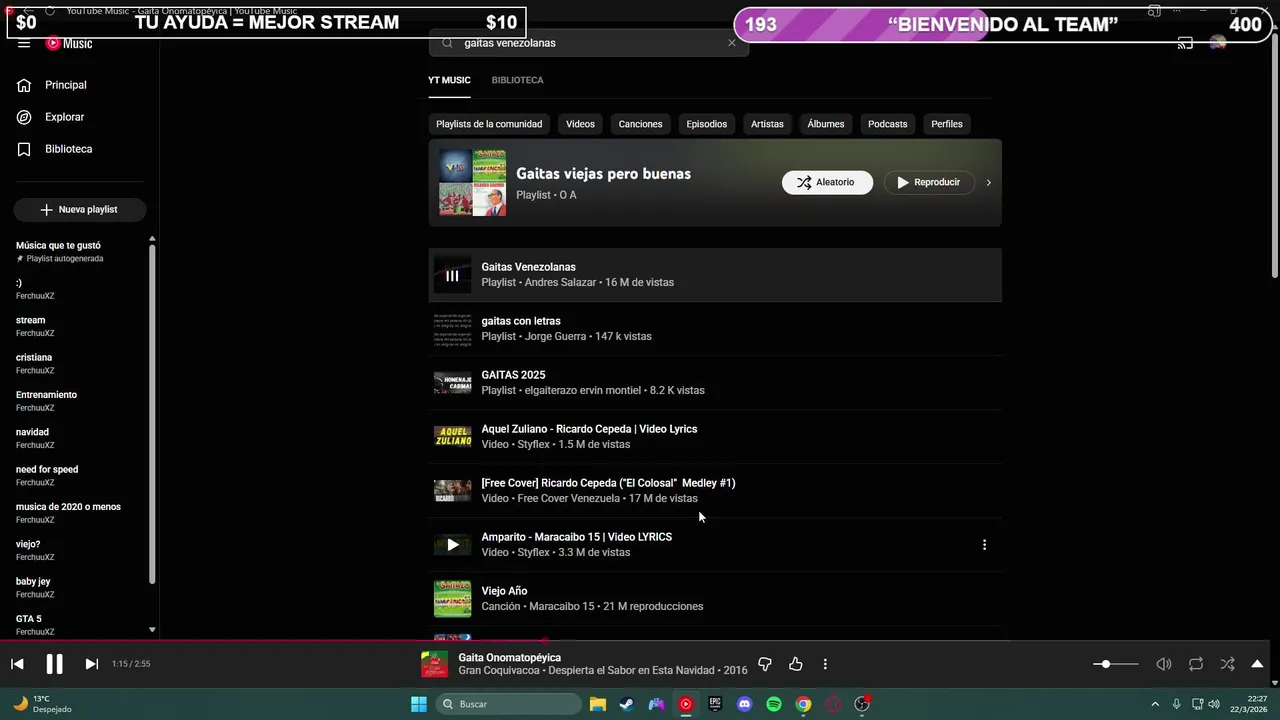Click the YouTube Music logo
This screenshot has width=1280, height=720.
(69, 44)
